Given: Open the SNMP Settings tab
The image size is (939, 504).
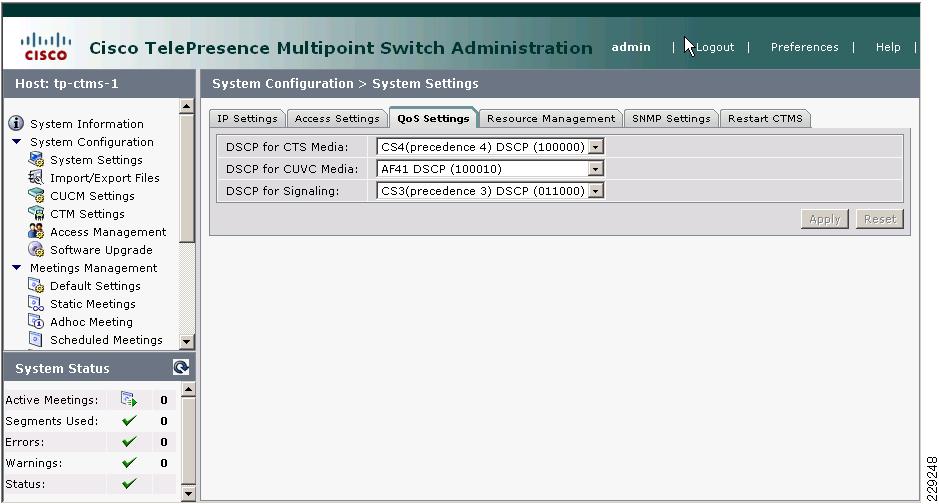Looking at the screenshot, I should [671, 119].
